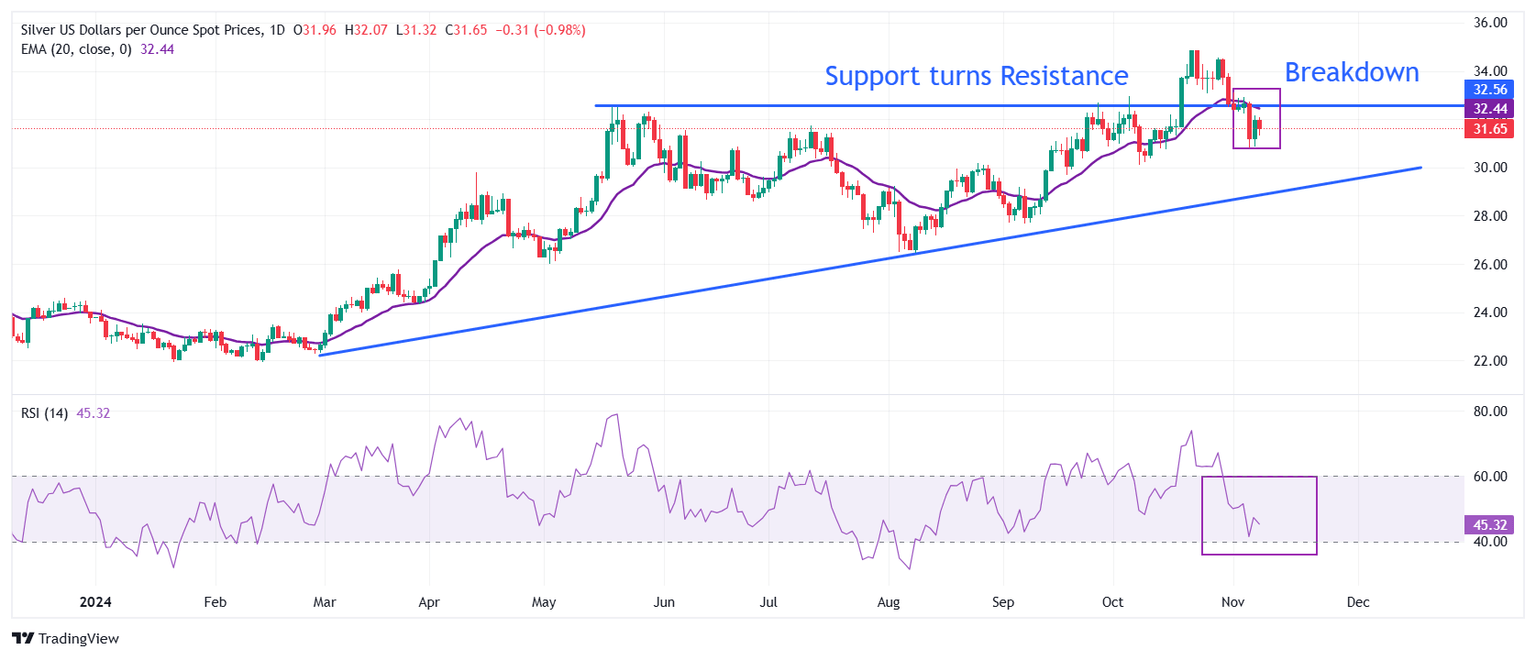The width and height of the screenshot is (1536, 658).
Task: Click the TradingView logo icon
Action: pos(22,638)
